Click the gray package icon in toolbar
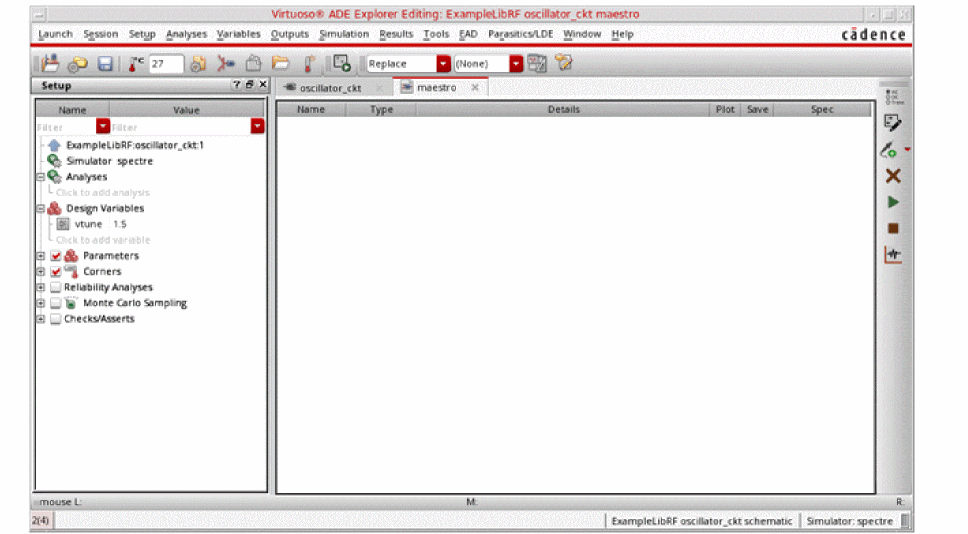Screen dimensions: 968x534 (x=253, y=63)
